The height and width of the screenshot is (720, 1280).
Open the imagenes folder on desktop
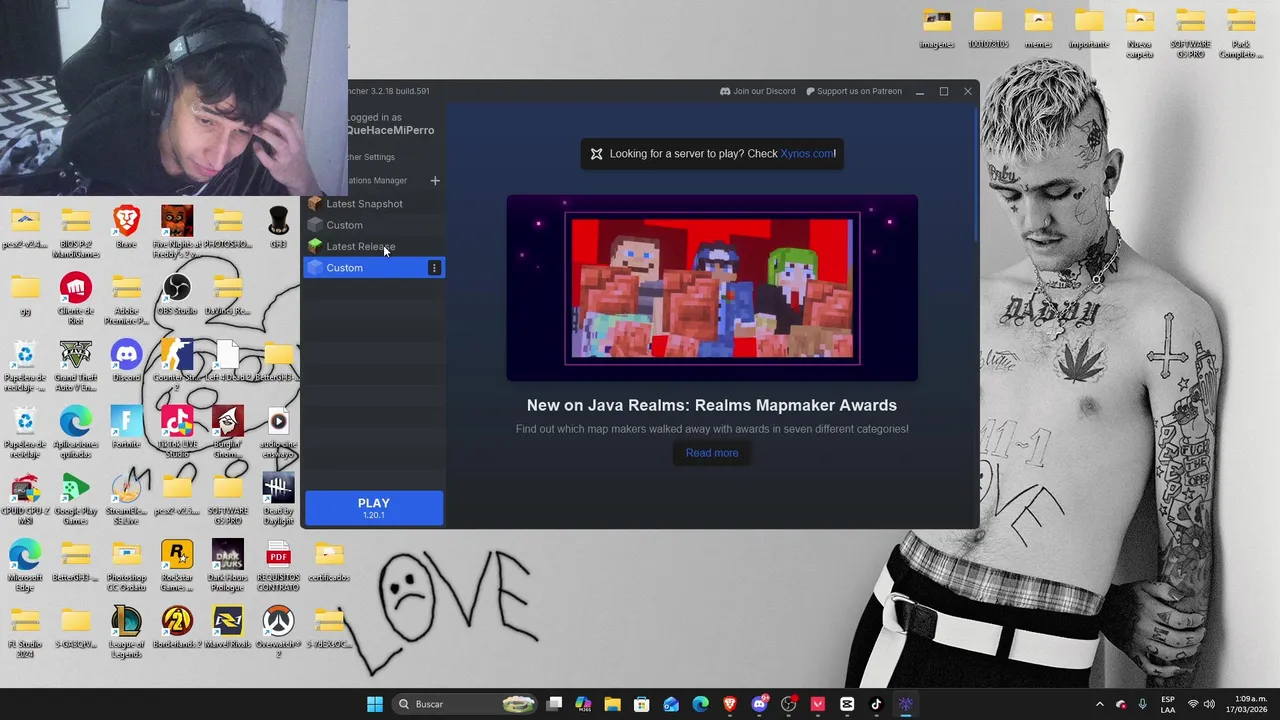click(937, 28)
